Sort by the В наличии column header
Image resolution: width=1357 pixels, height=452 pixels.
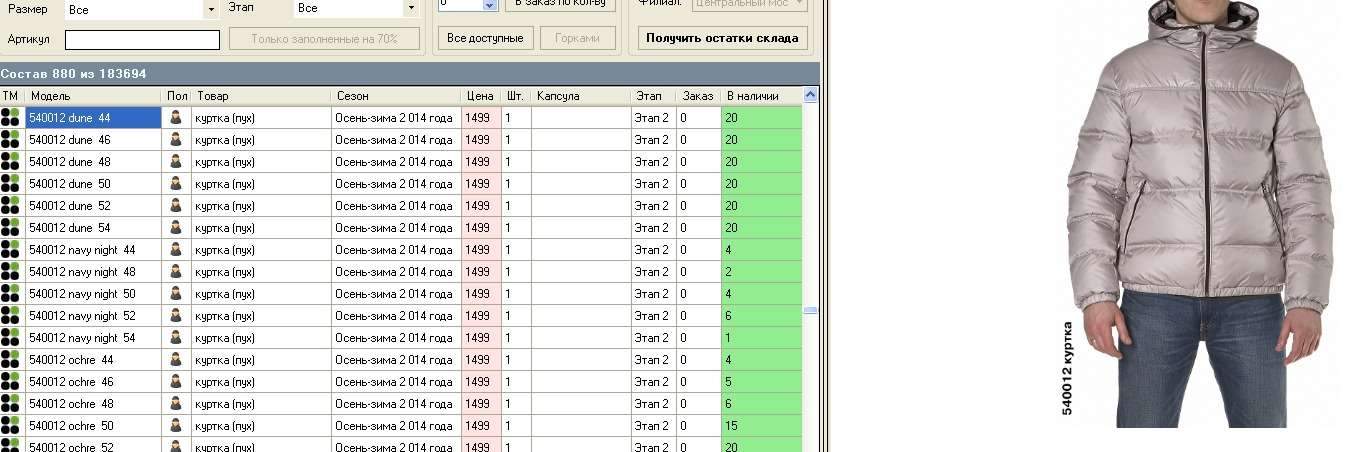761,96
